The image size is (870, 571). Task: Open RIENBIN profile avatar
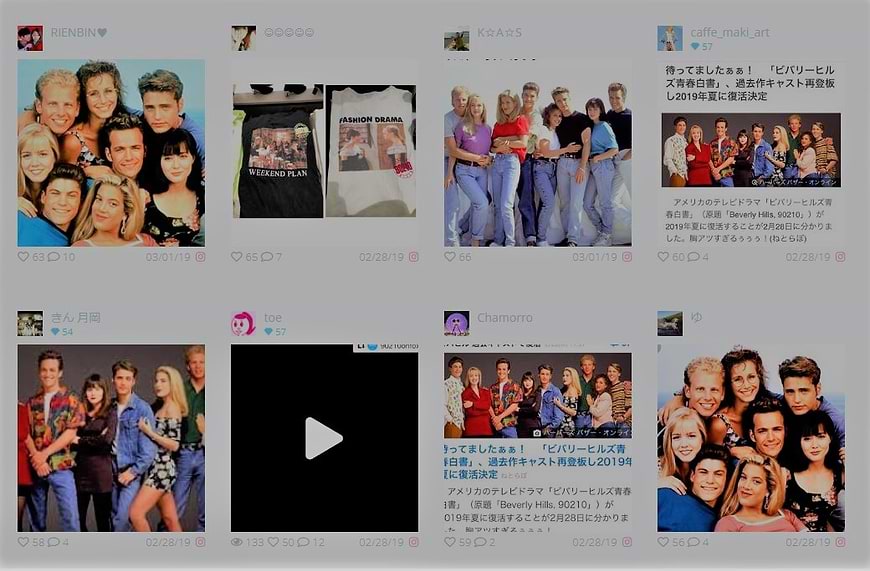30,38
